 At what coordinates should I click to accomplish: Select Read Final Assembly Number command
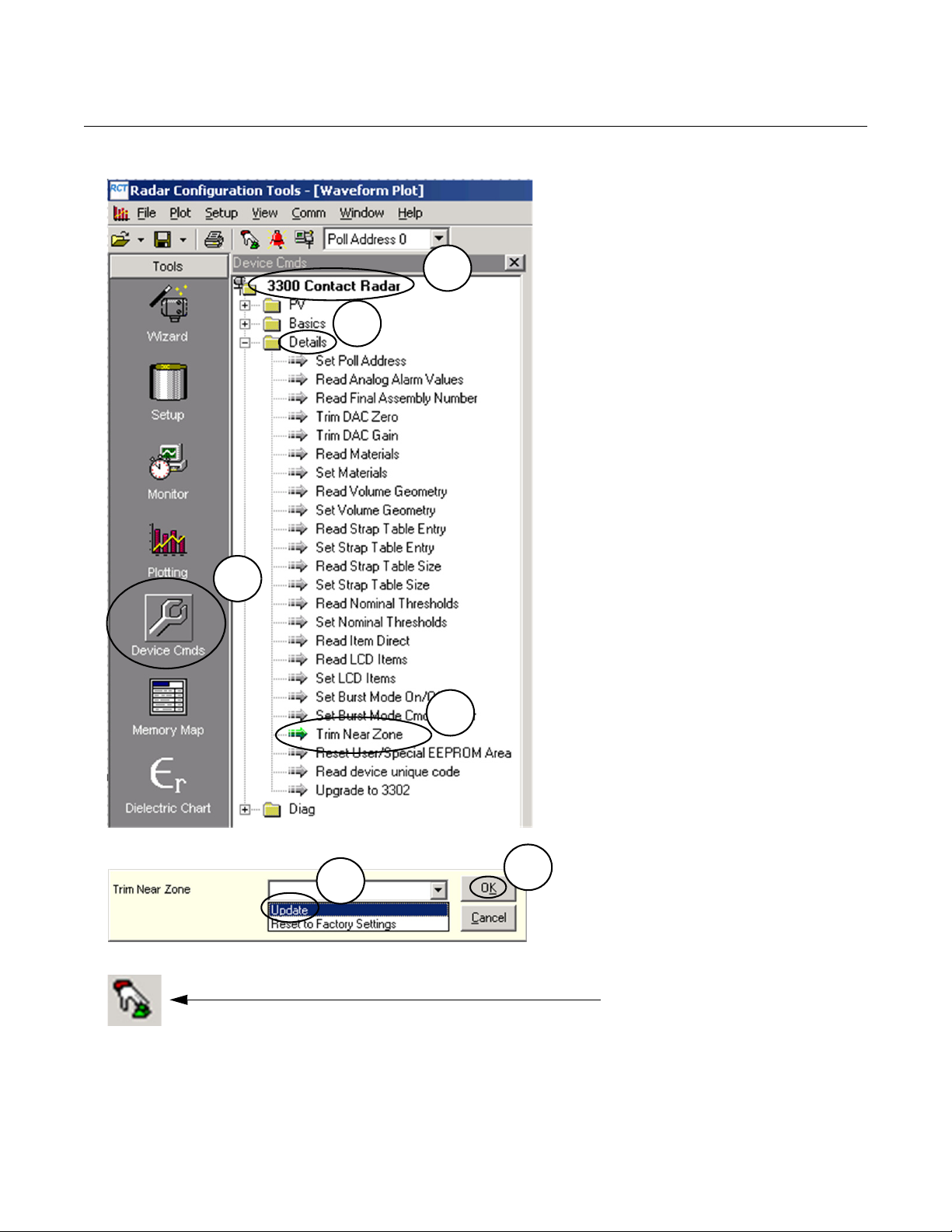(x=396, y=398)
